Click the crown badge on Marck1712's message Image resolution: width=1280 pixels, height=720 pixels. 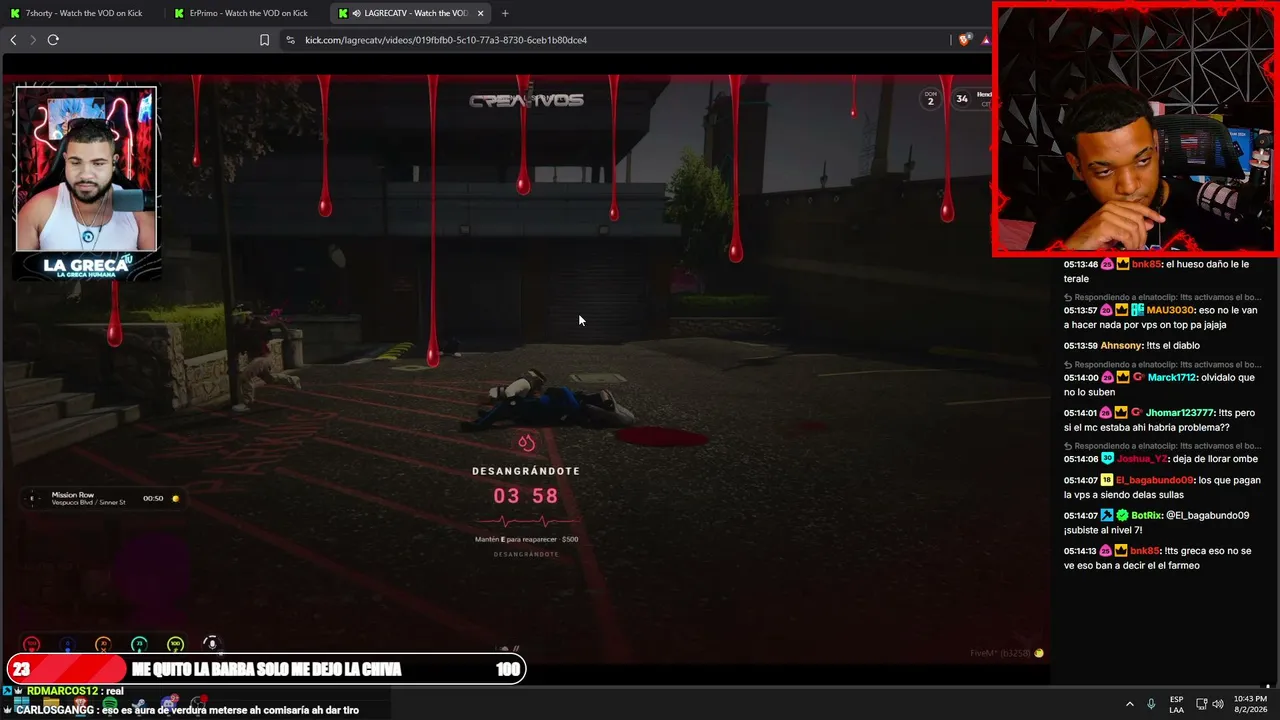click(1123, 377)
